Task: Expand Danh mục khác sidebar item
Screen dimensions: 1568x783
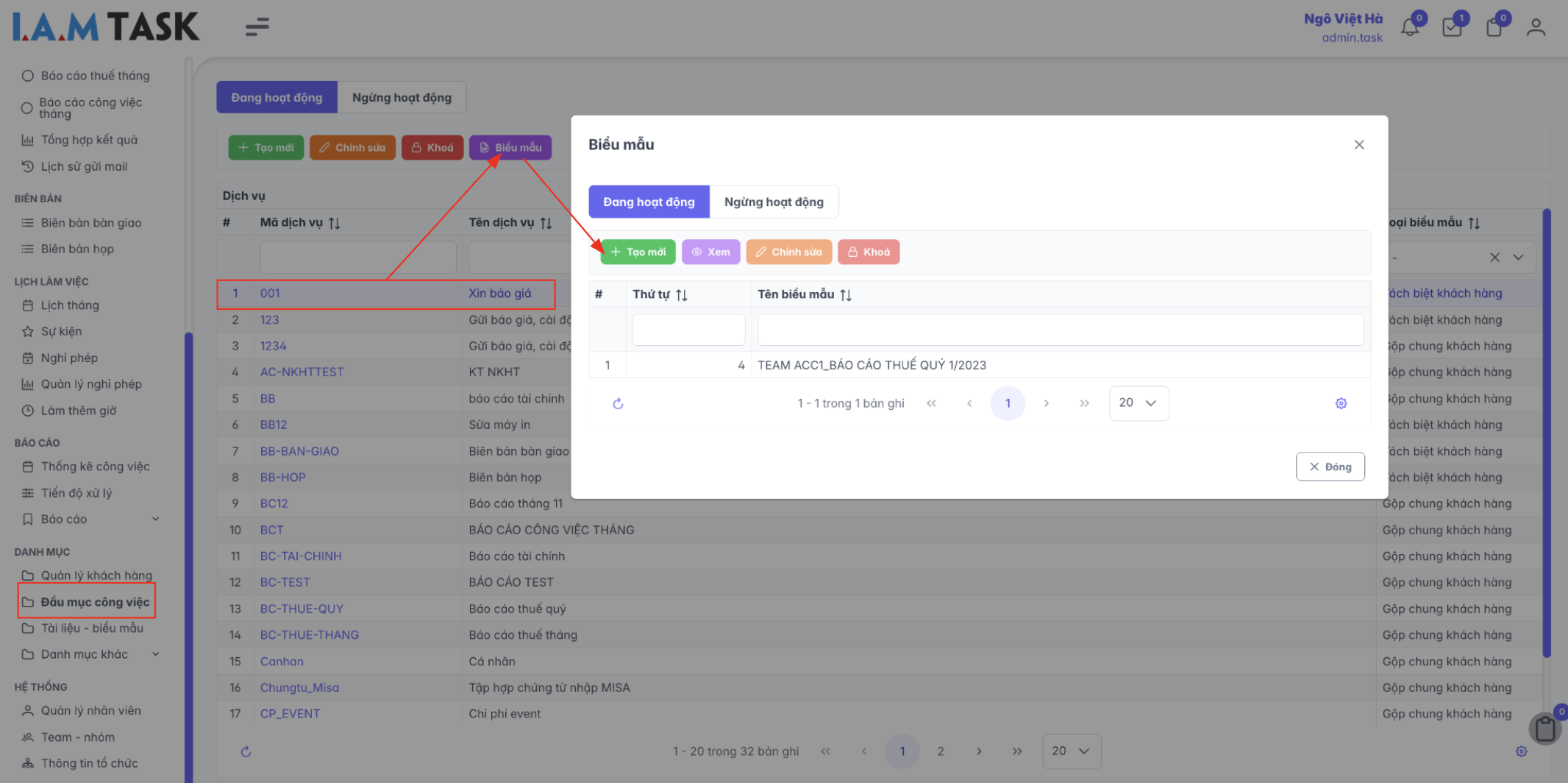Action: [155, 654]
